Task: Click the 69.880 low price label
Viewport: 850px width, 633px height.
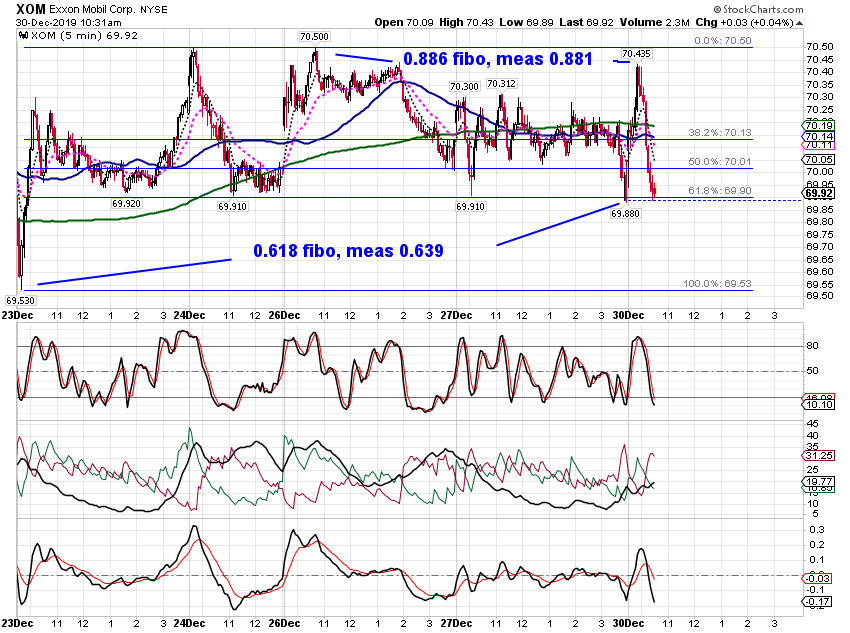Action: coord(625,214)
